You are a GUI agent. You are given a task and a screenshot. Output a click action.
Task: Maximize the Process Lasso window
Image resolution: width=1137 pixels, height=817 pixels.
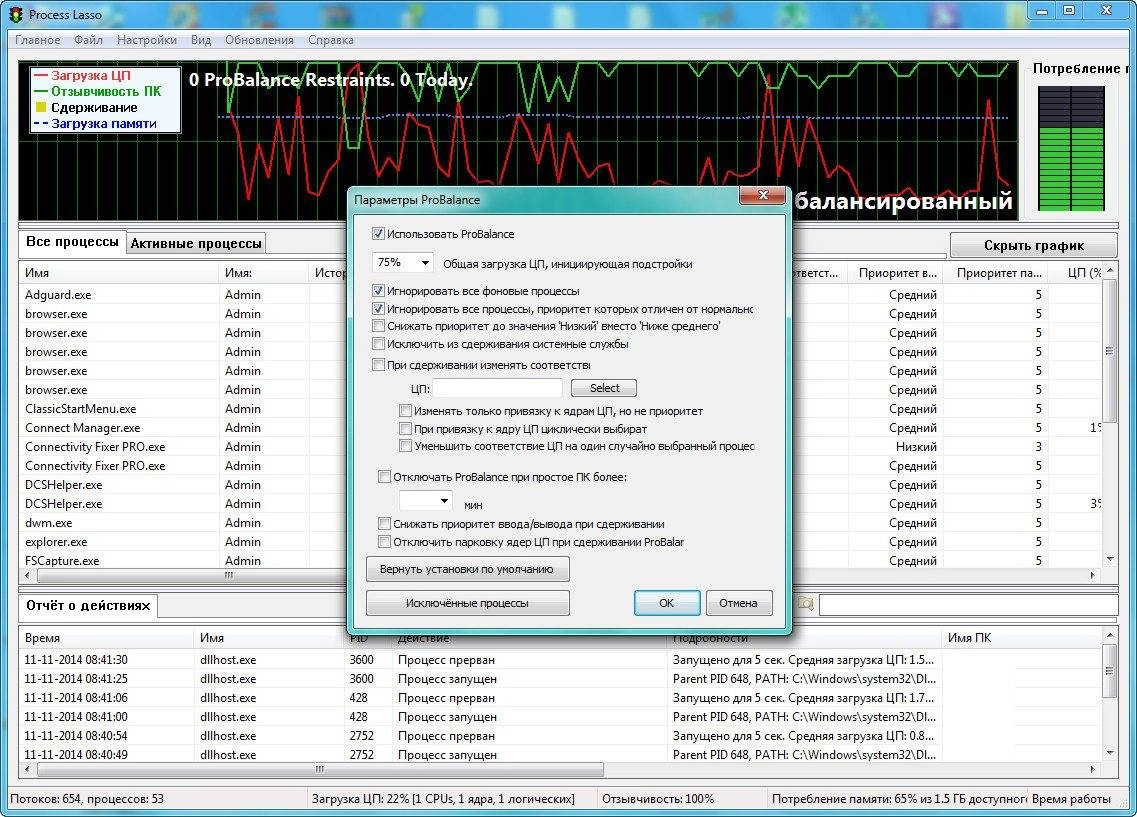1069,11
